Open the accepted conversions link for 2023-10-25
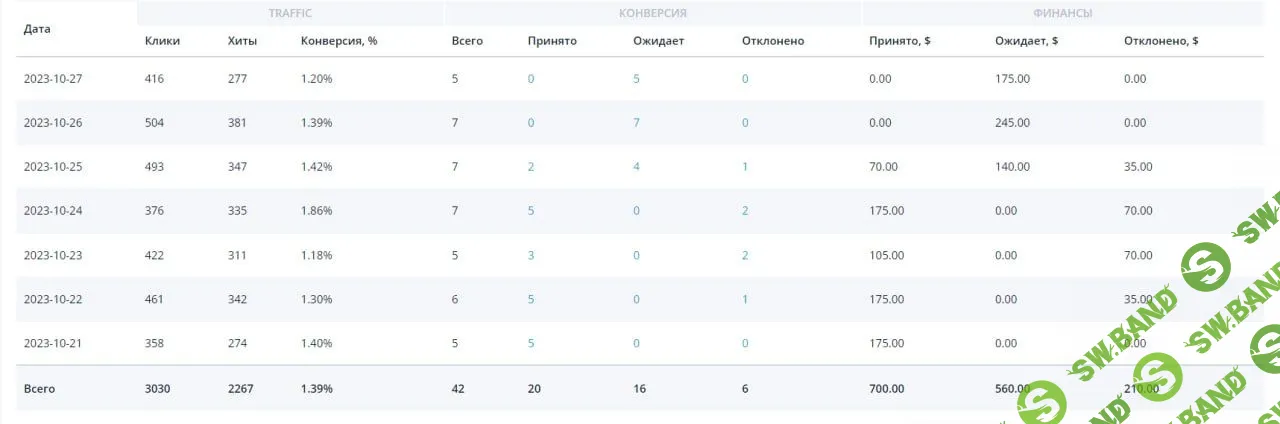 coord(531,167)
